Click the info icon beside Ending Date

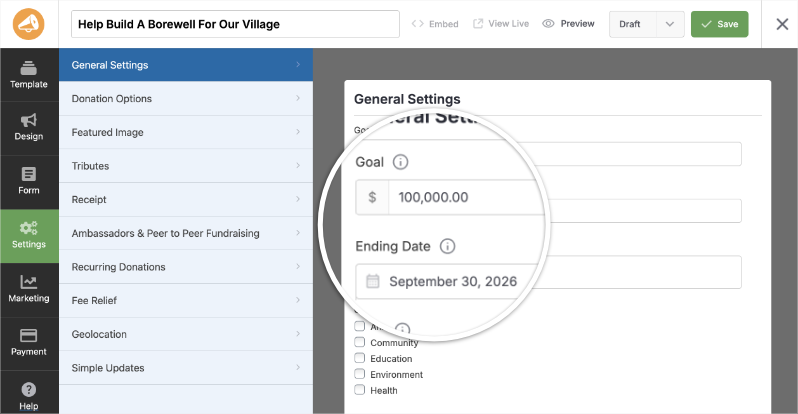click(x=447, y=246)
